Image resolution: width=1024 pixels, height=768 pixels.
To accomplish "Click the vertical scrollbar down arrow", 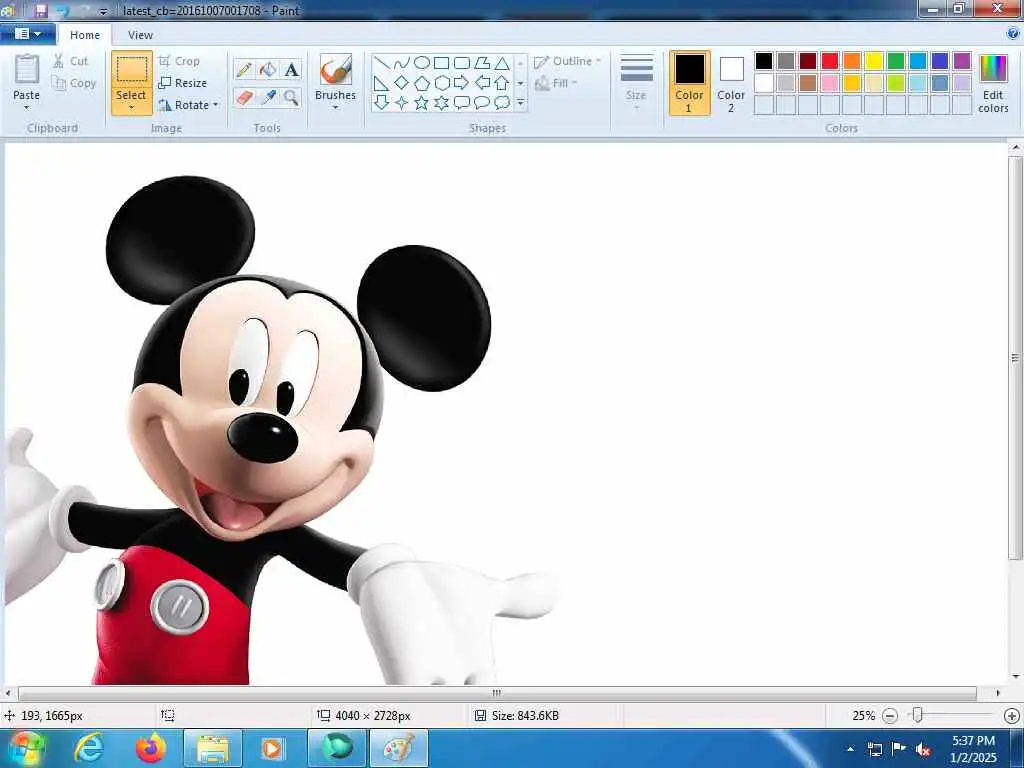I will 1016,677.
